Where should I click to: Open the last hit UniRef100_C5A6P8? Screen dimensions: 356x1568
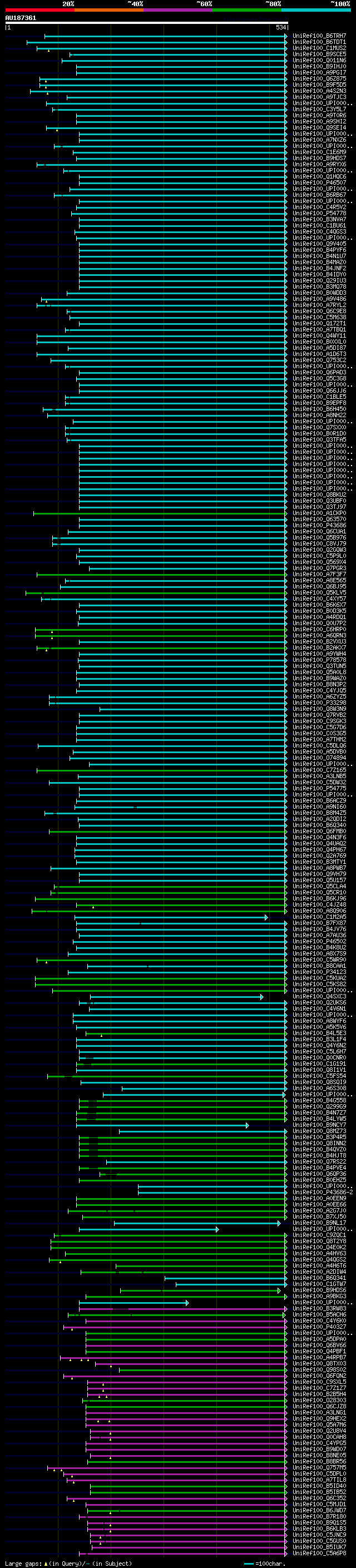pyautogui.click(x=319, y=1553)
